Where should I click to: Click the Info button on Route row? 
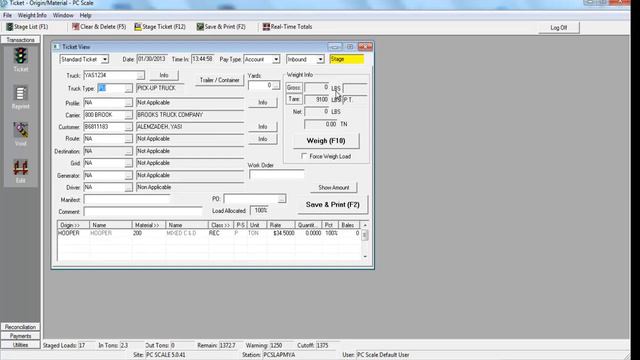pyautogui.click(x=262, y=139)
